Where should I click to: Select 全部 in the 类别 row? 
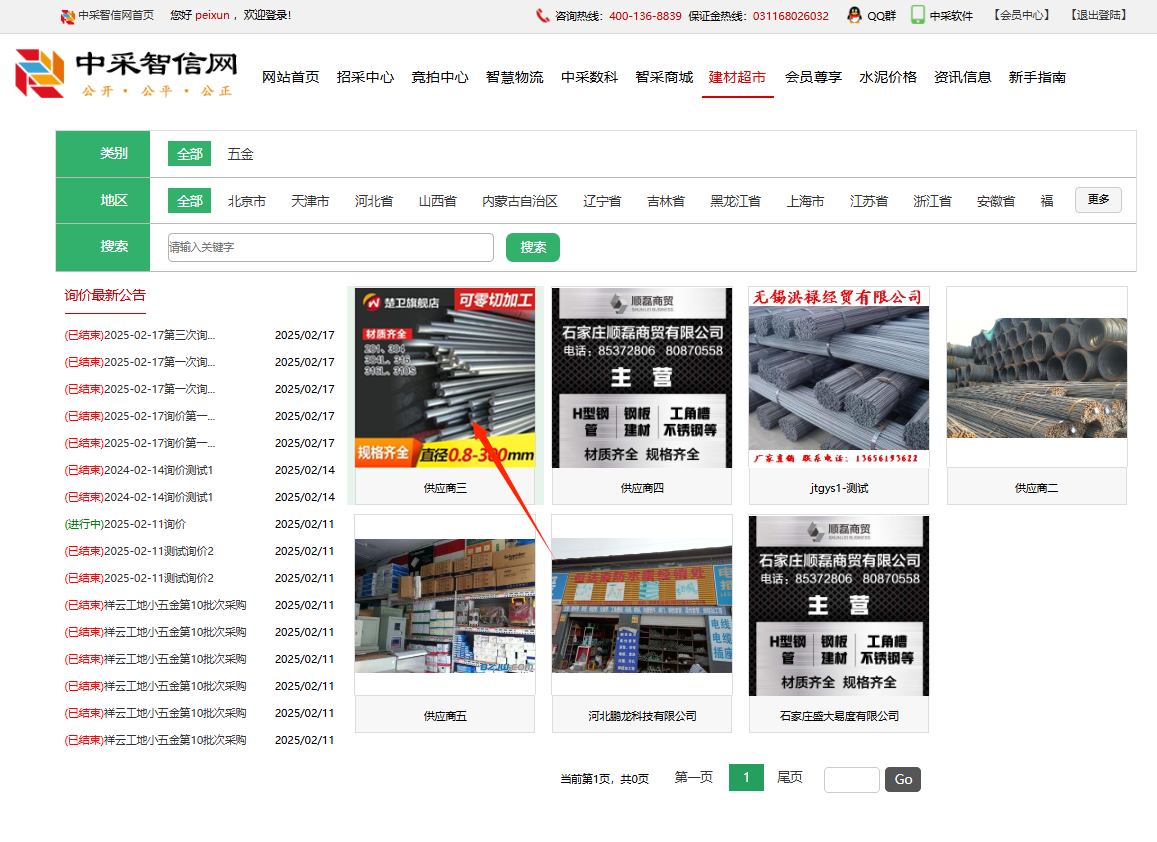point(190,153)
